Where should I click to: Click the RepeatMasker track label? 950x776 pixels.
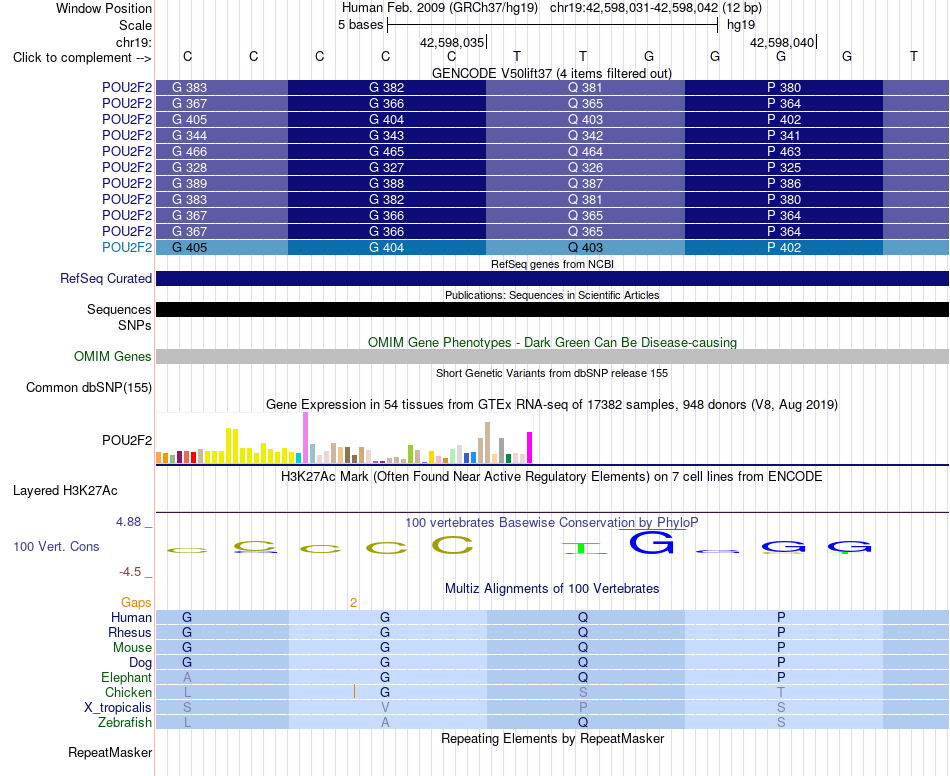point(110,752)
